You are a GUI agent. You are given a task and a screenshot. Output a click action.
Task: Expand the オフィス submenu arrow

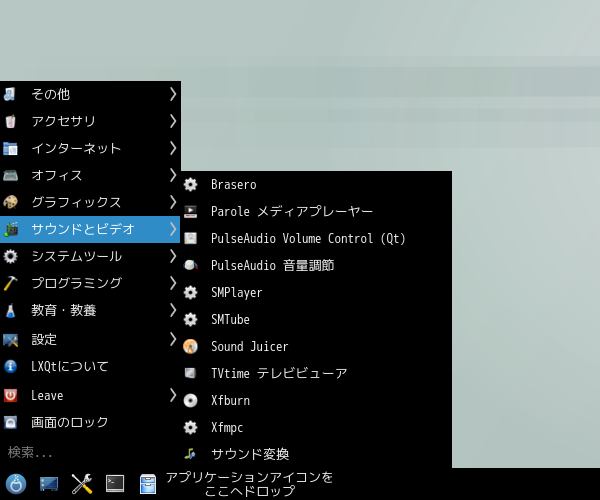click(173, 175)
